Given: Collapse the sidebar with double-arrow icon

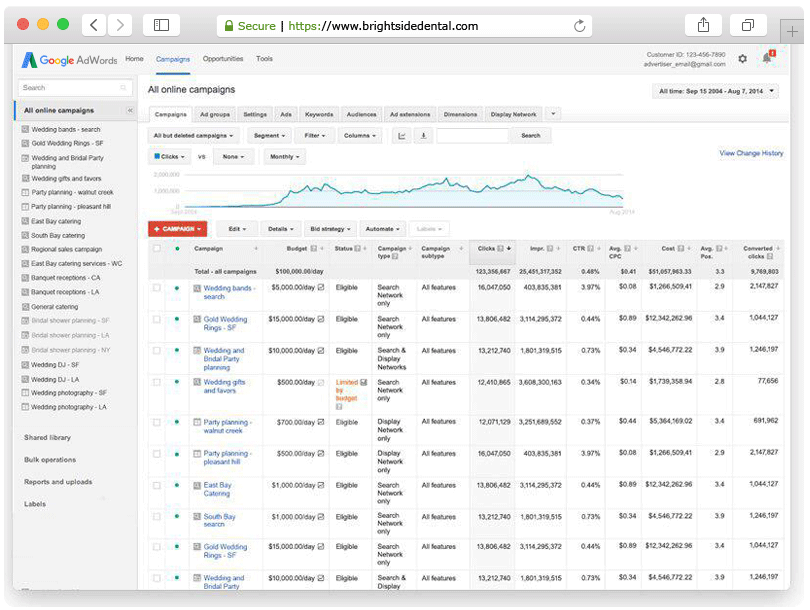Looking at the screenshot, I should (130, 111).
